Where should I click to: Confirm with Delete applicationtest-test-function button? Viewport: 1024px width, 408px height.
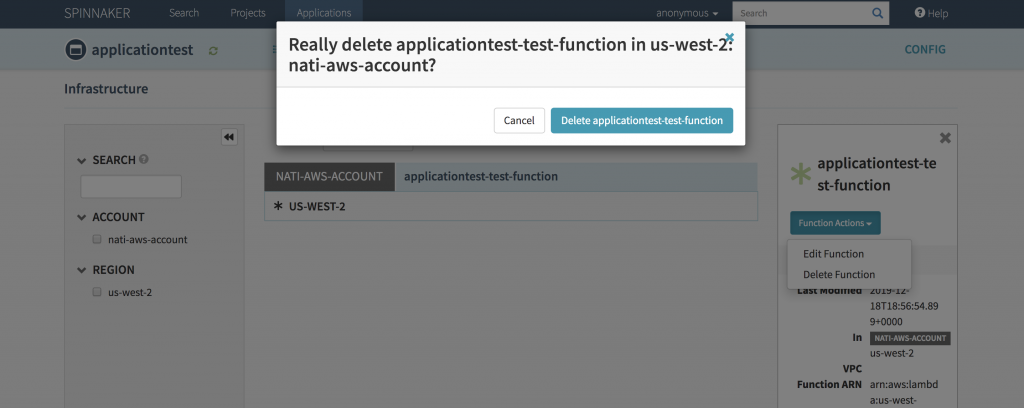tap(642, 121)
